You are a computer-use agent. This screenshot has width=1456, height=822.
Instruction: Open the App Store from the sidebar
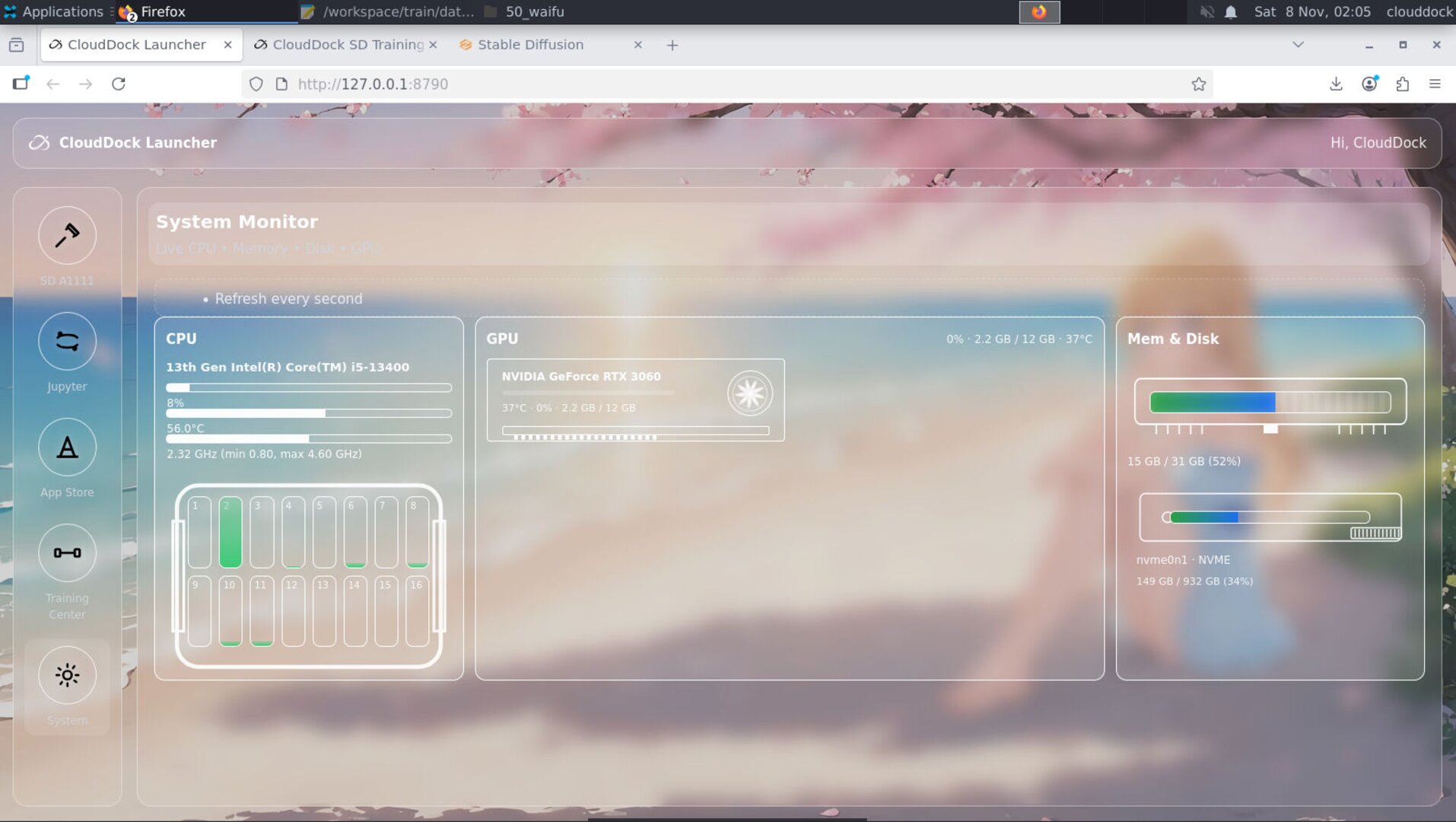coord(67,447)
